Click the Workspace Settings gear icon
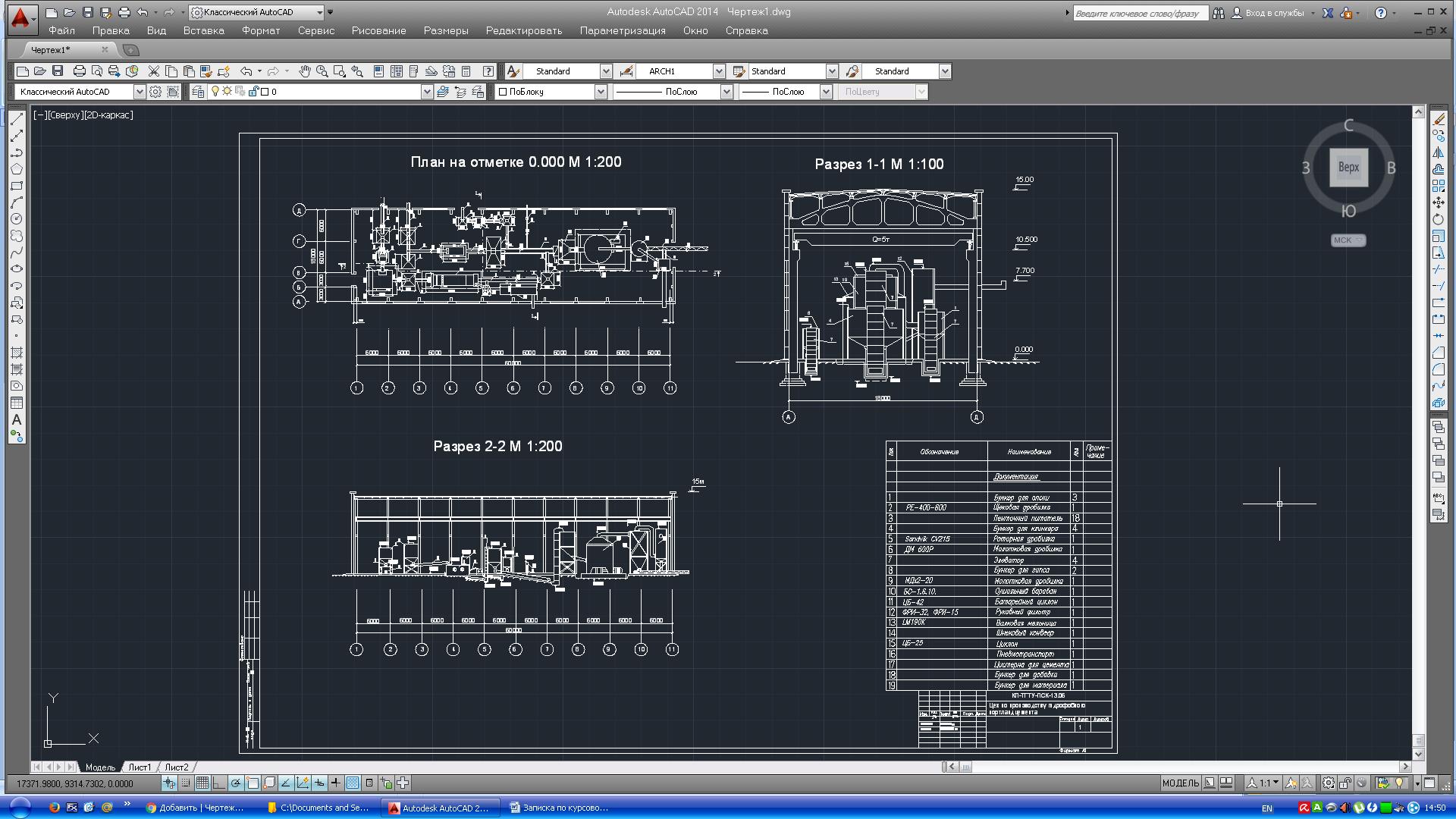 point(155,92)
